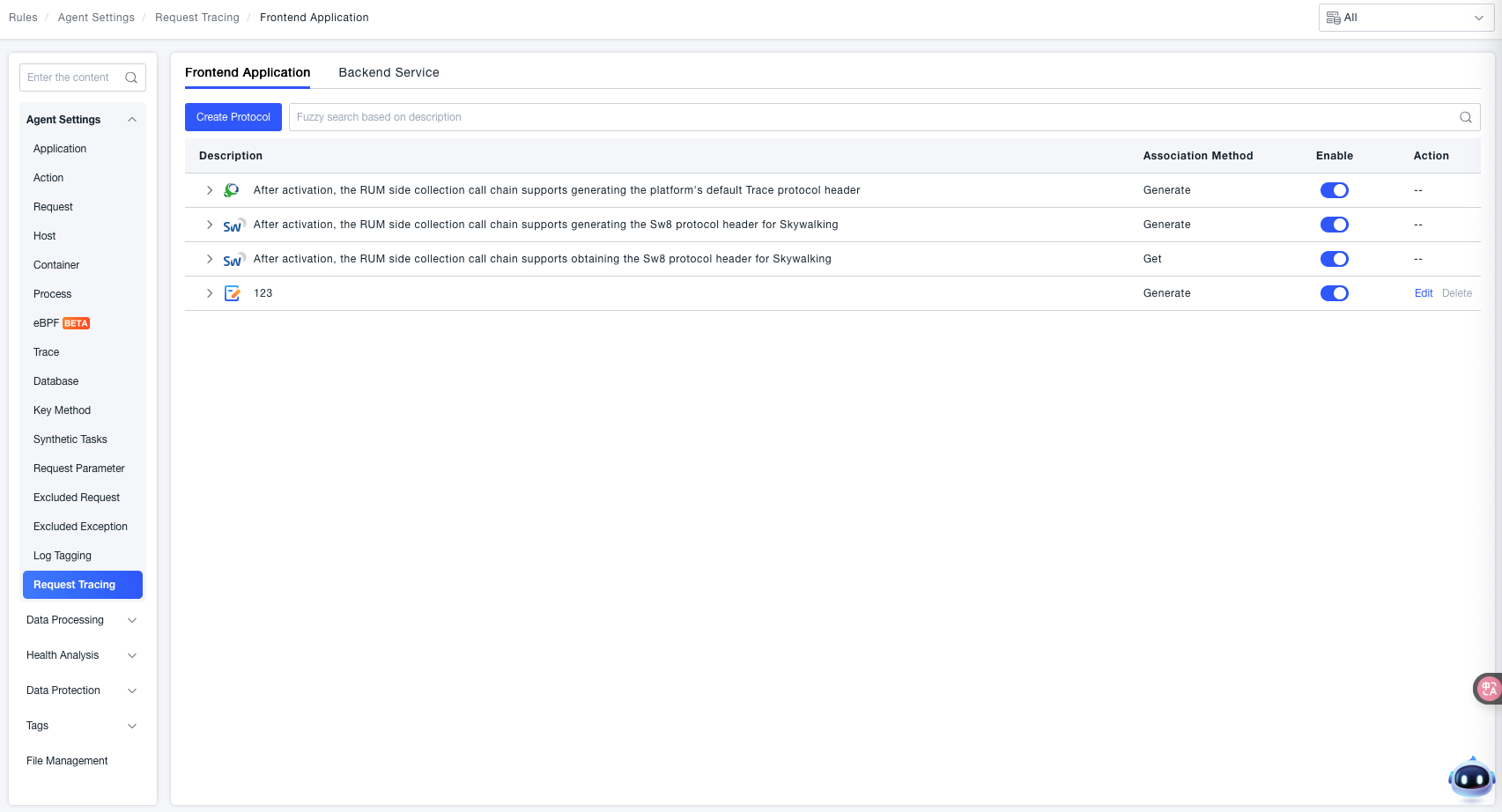
Task: Switch to the Backend Service tab
Action: point(388,72)
